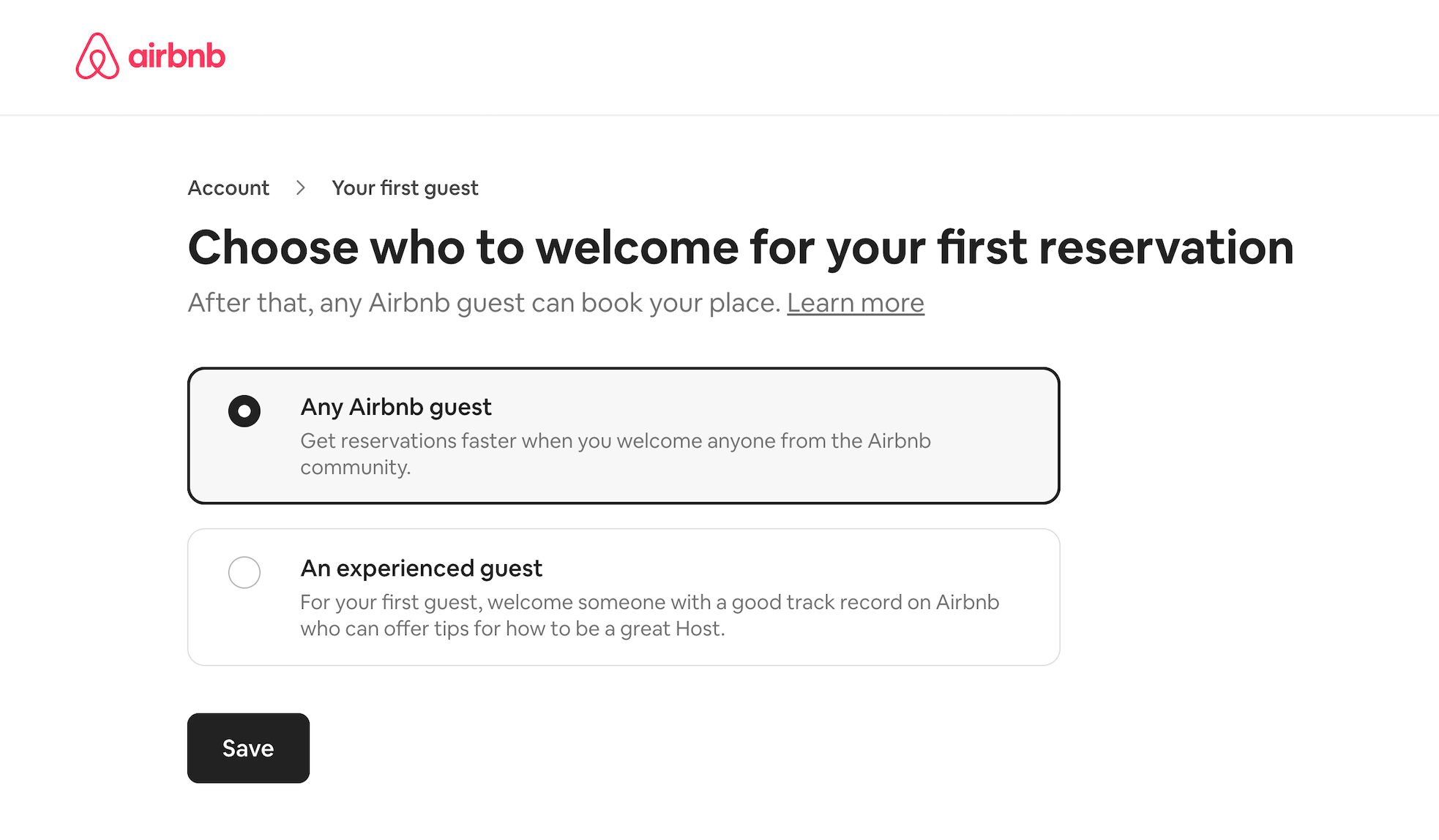Open the 'Learn more' link
The height and width of the screenshot is (840, 1439).
coord(855,302)
